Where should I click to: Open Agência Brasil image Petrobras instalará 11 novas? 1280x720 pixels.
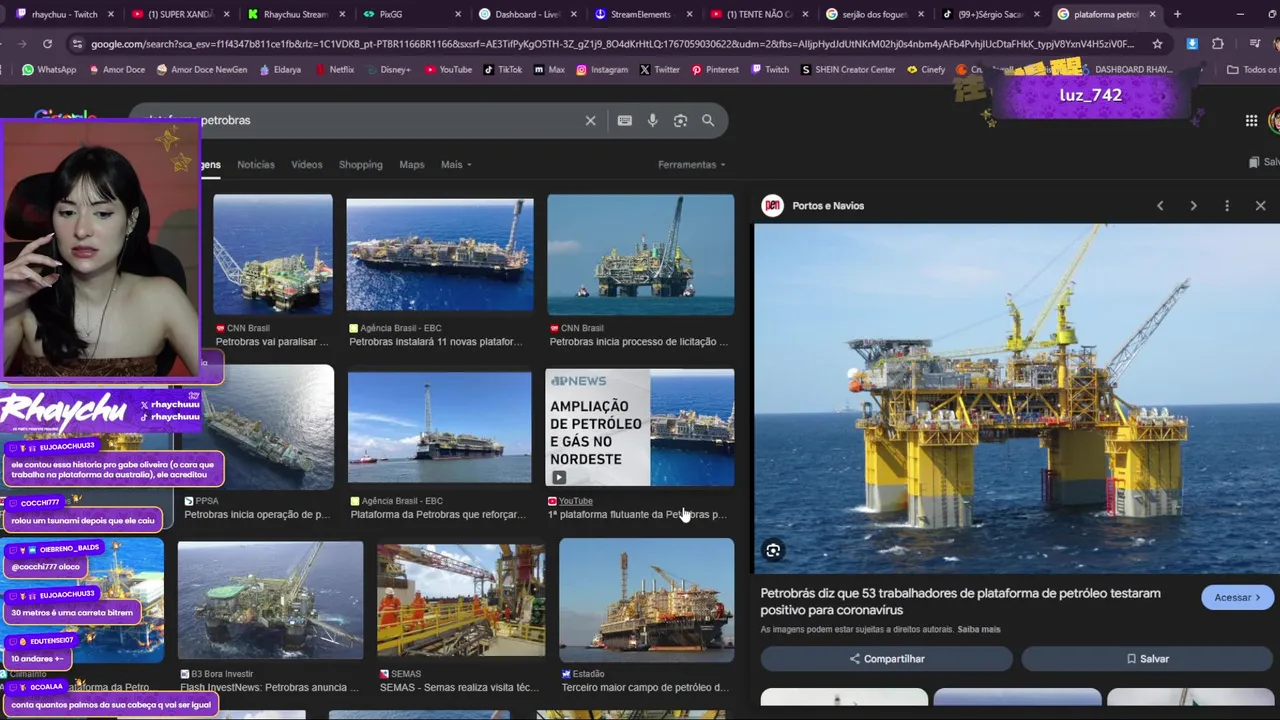point(440,254)
